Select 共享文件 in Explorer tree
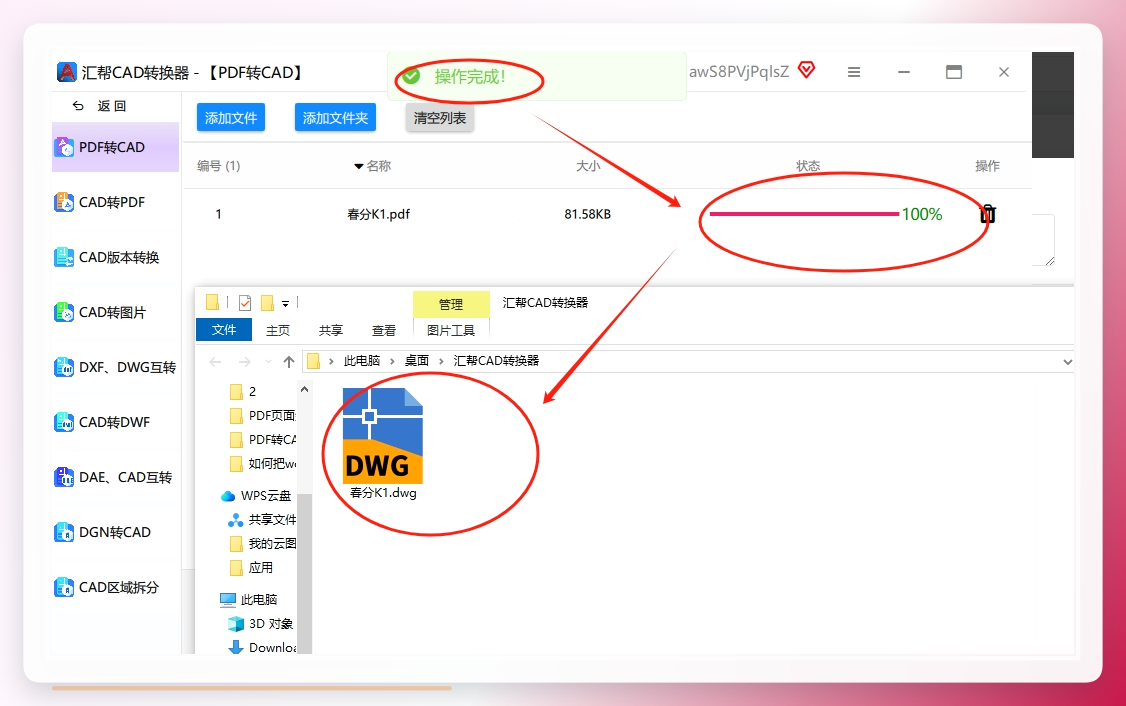This screenshot has height=706, width=1126. point(262,520)
